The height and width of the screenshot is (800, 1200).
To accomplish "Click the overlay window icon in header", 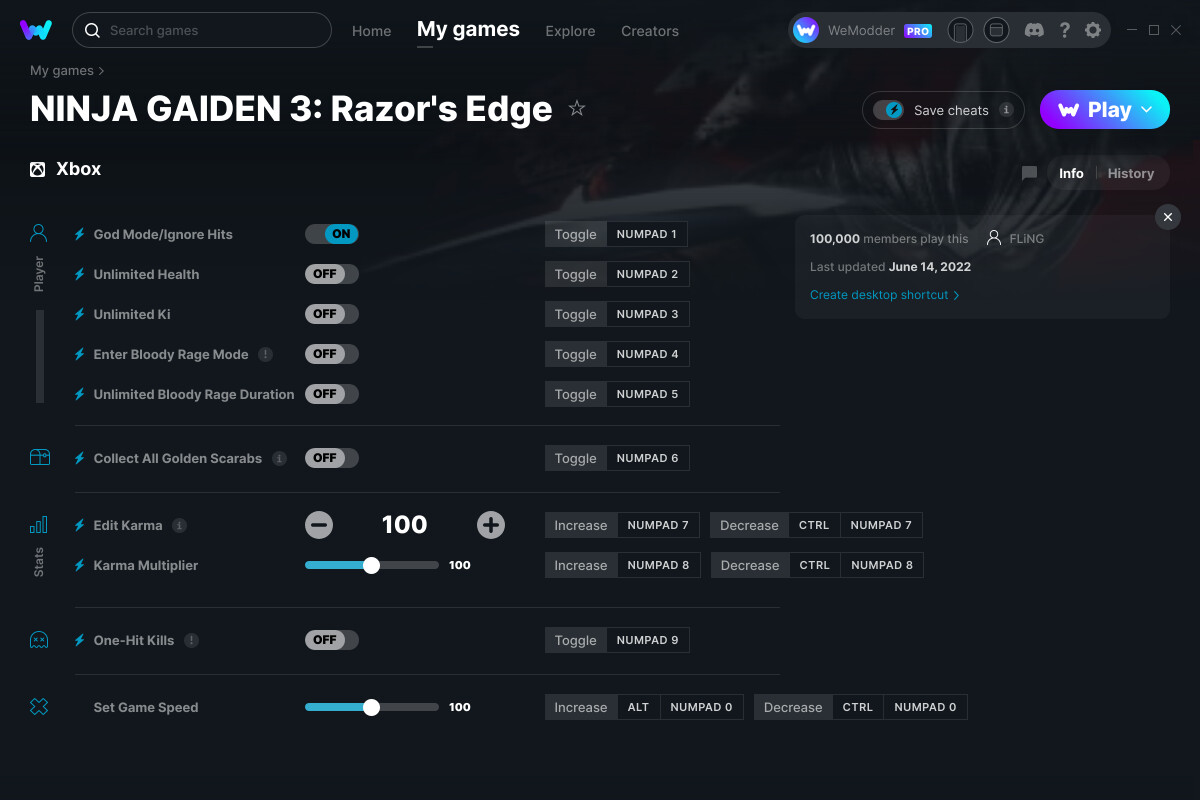I will [x=996, y=30].
